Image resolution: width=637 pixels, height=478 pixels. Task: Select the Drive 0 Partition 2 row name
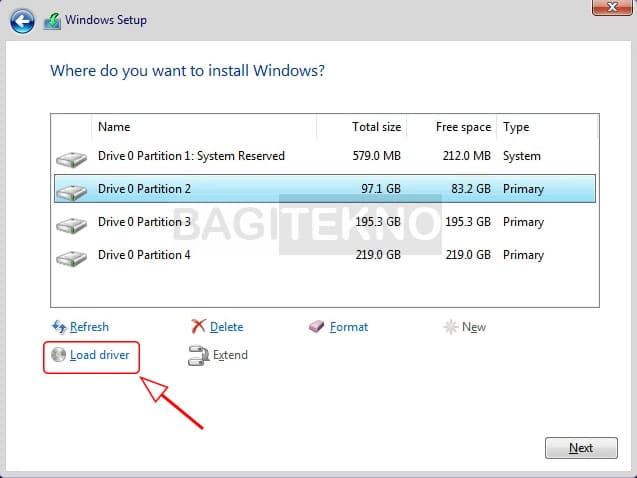pos(144,189)
